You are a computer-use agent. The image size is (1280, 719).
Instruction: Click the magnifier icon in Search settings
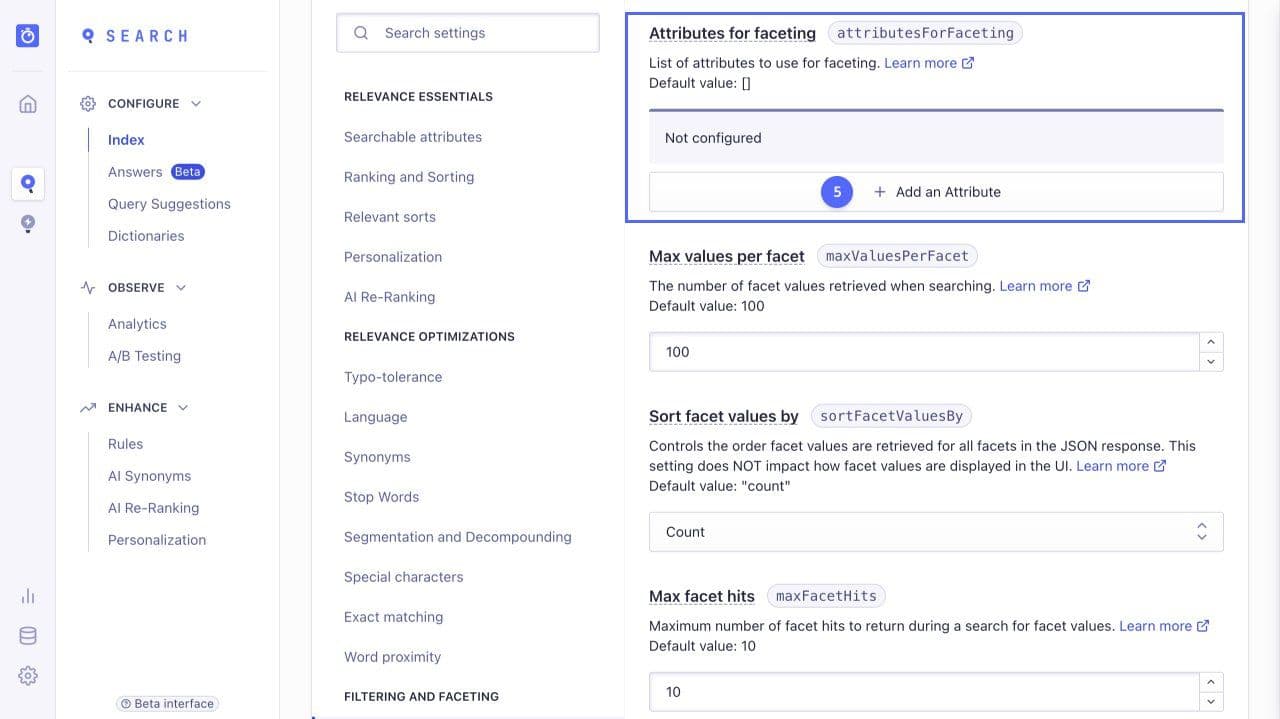pyautogui.click(x=361, y=33)
